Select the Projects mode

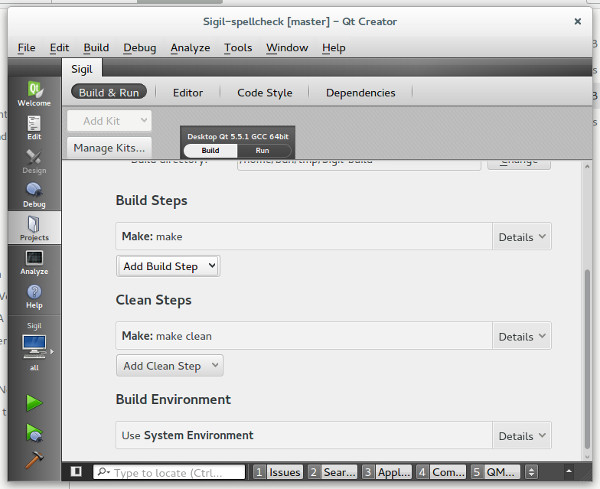(x=34, y=228)
